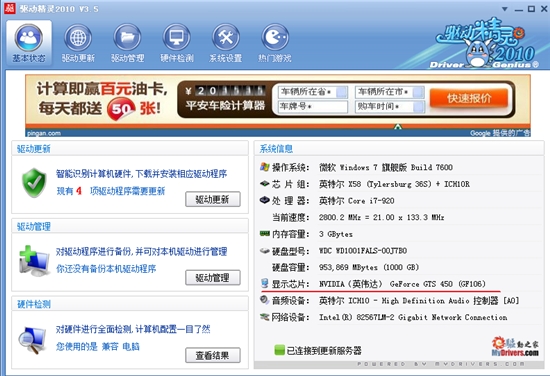This screenshot has width=550, height=376.
Task: Click the NVIDIA GeForce GTS 450 text
Action: (x=402, y=283)
